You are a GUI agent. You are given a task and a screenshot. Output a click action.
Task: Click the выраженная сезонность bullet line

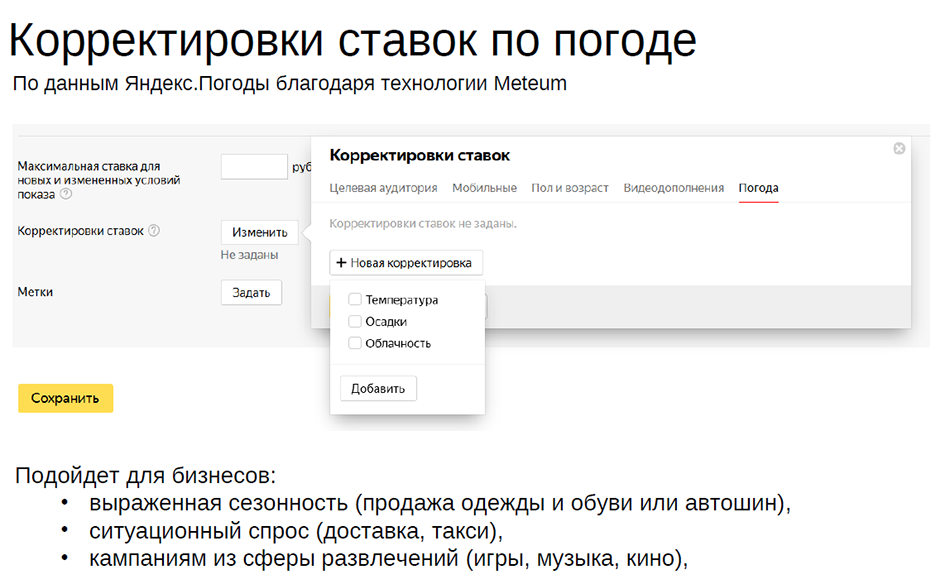(x=440, y=503)
